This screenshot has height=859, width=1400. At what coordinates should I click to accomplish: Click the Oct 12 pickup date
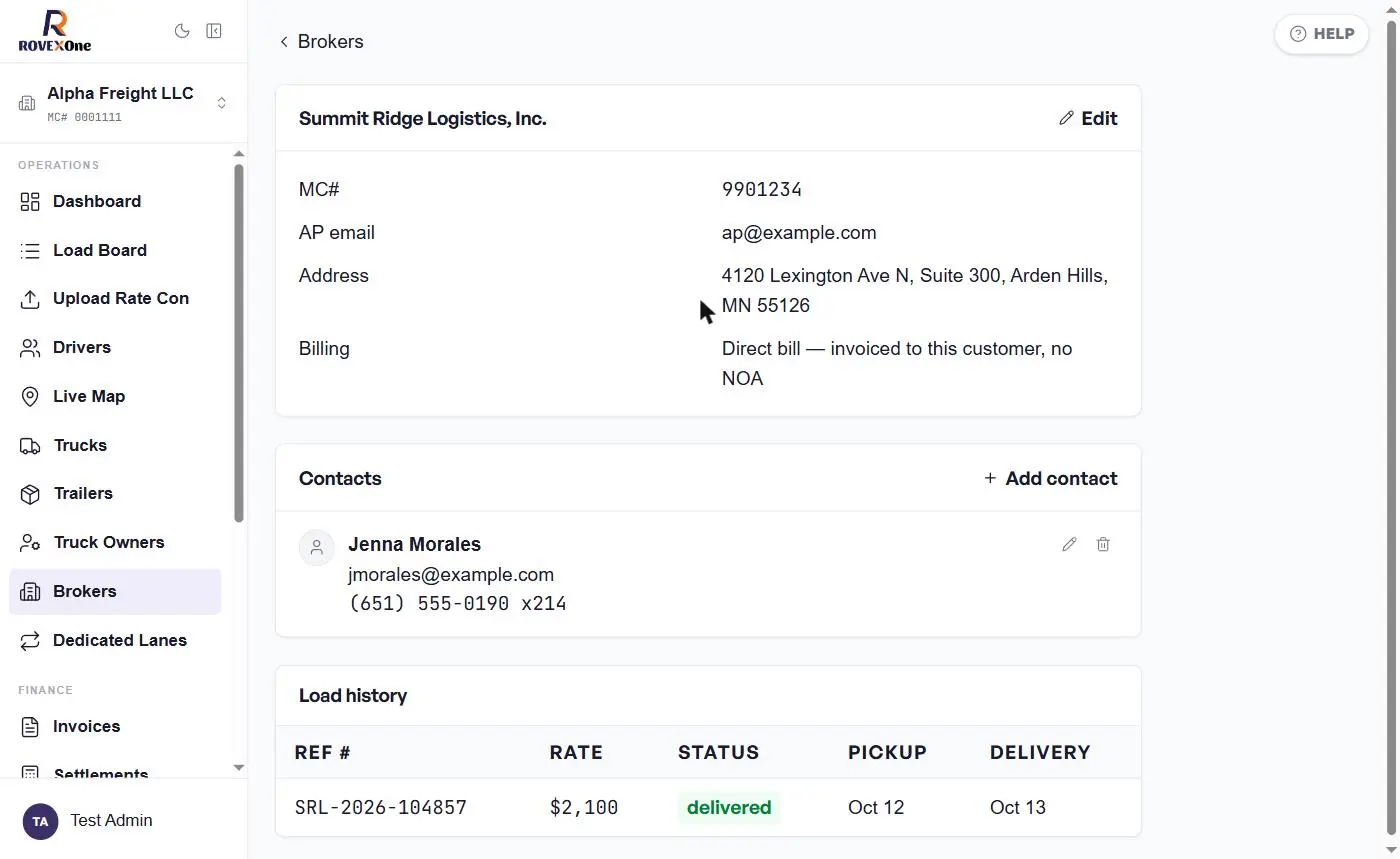[876, 807]
